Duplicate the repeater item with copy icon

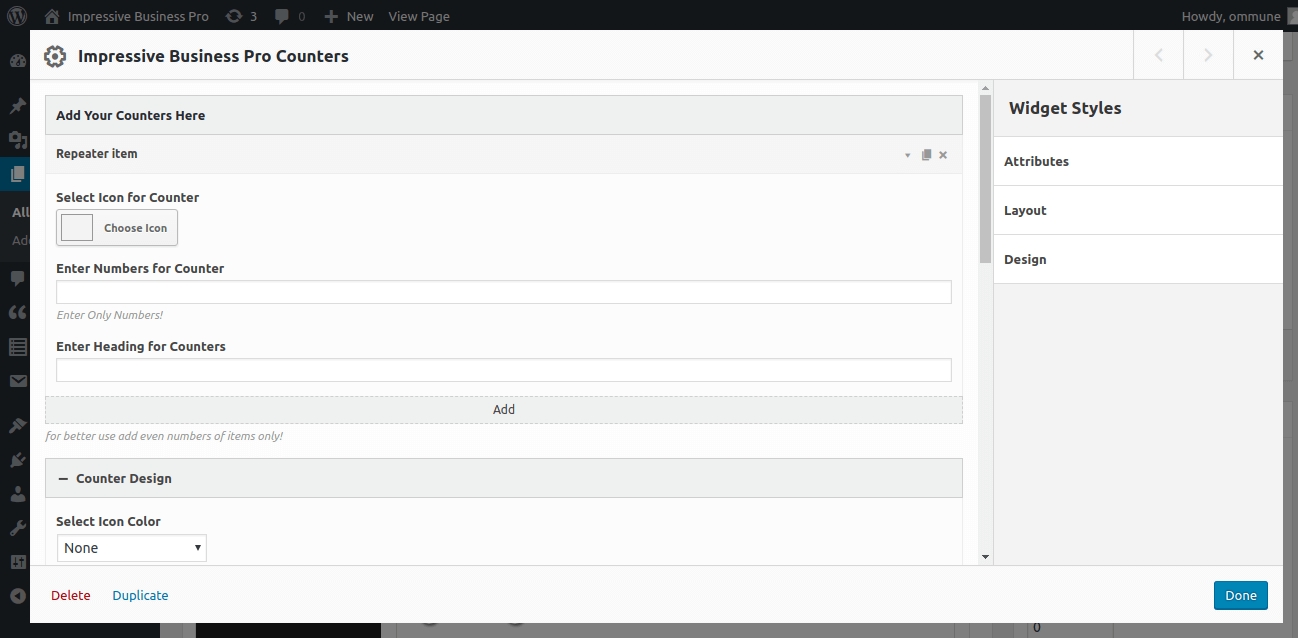tap(926, 155)
